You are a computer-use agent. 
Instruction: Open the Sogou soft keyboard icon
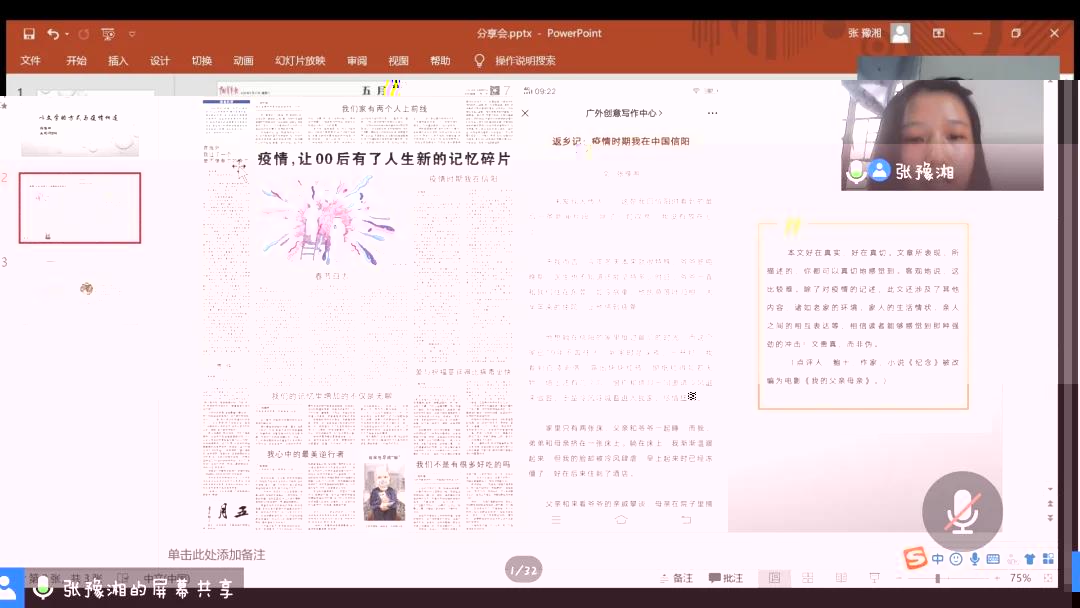point(993,559)
